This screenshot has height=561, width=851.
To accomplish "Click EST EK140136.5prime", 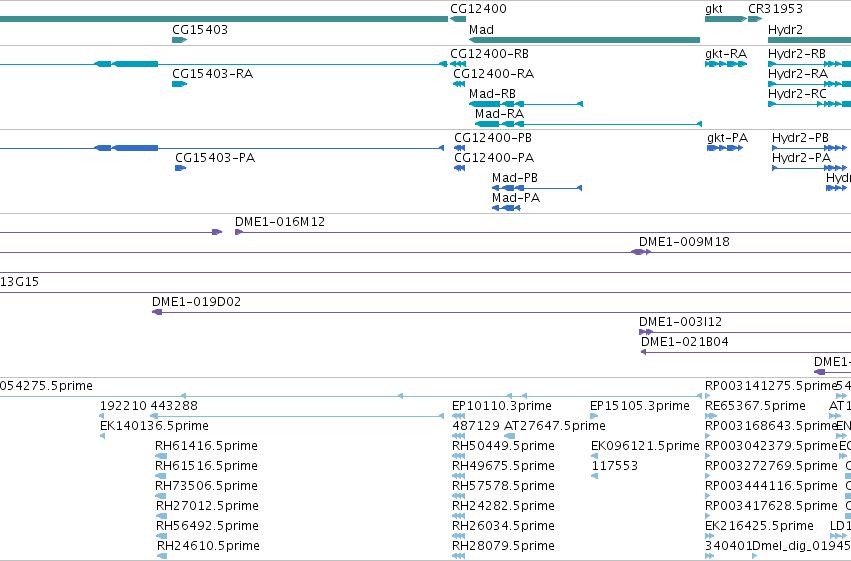I will tap(154, 426).
